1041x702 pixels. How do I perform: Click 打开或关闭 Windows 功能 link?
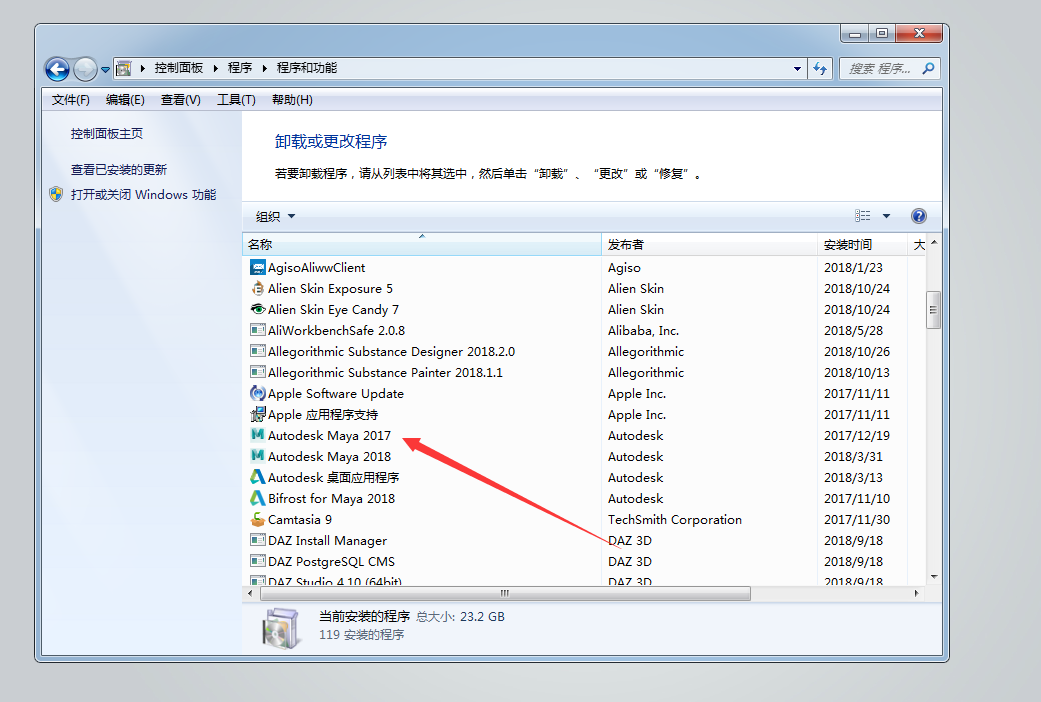(x=143, y=195)
